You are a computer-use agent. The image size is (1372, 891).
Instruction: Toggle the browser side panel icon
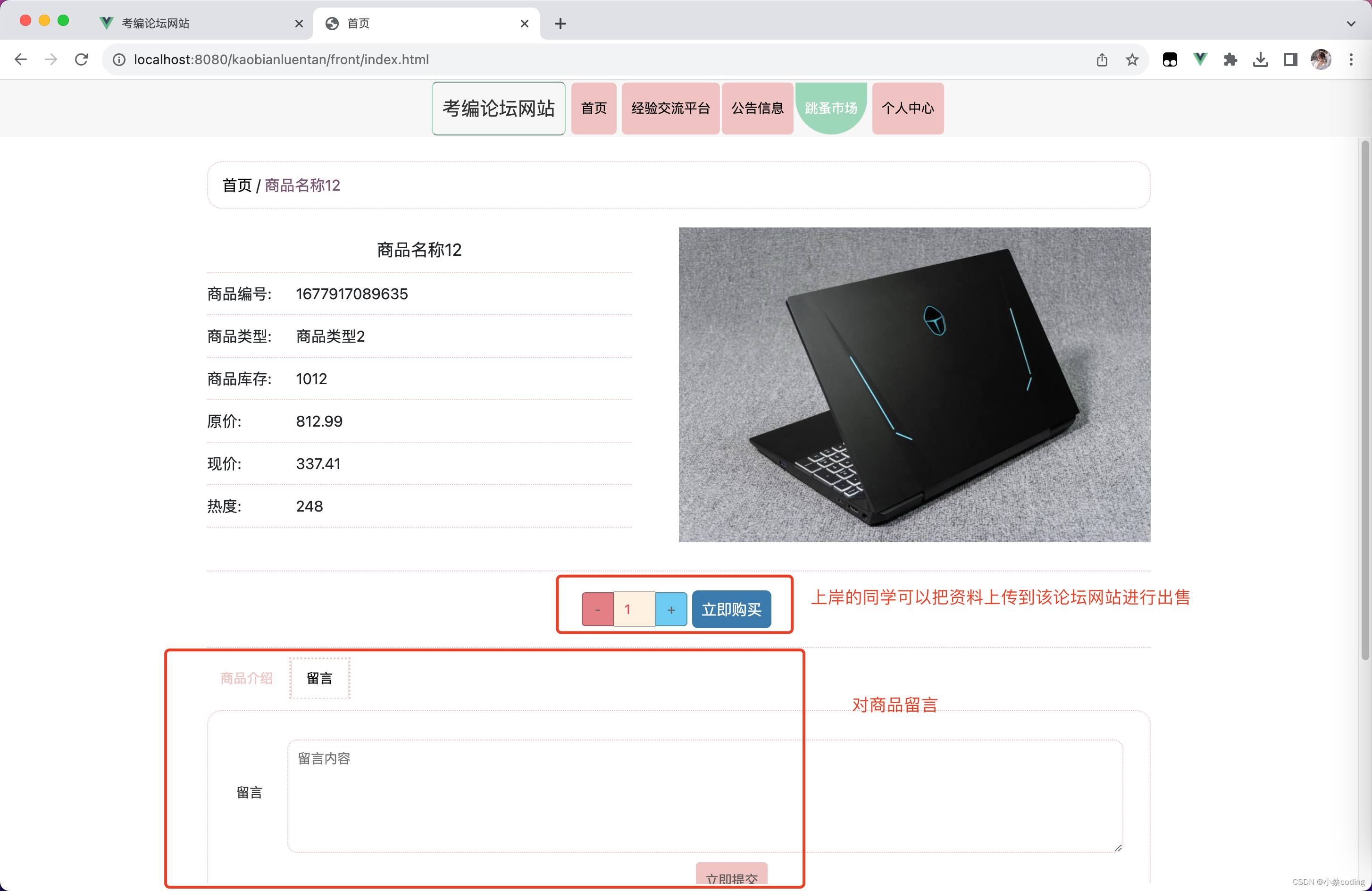click(x=1290, y=59)
